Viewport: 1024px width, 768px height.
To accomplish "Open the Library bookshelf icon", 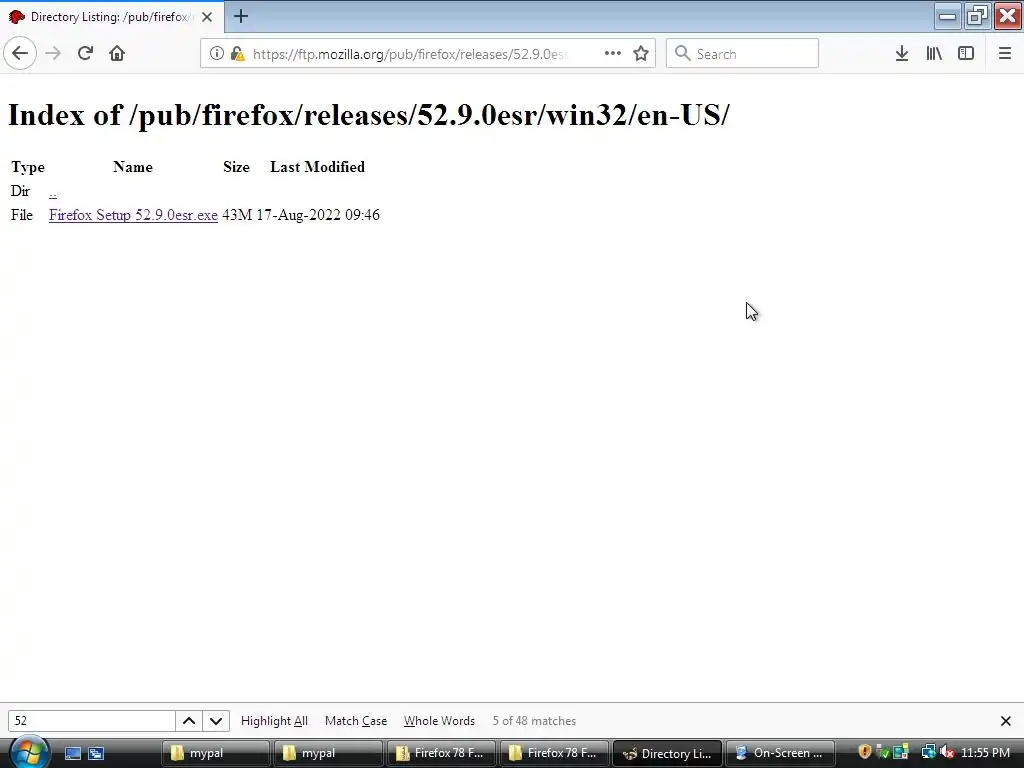I will pos(934,54).
